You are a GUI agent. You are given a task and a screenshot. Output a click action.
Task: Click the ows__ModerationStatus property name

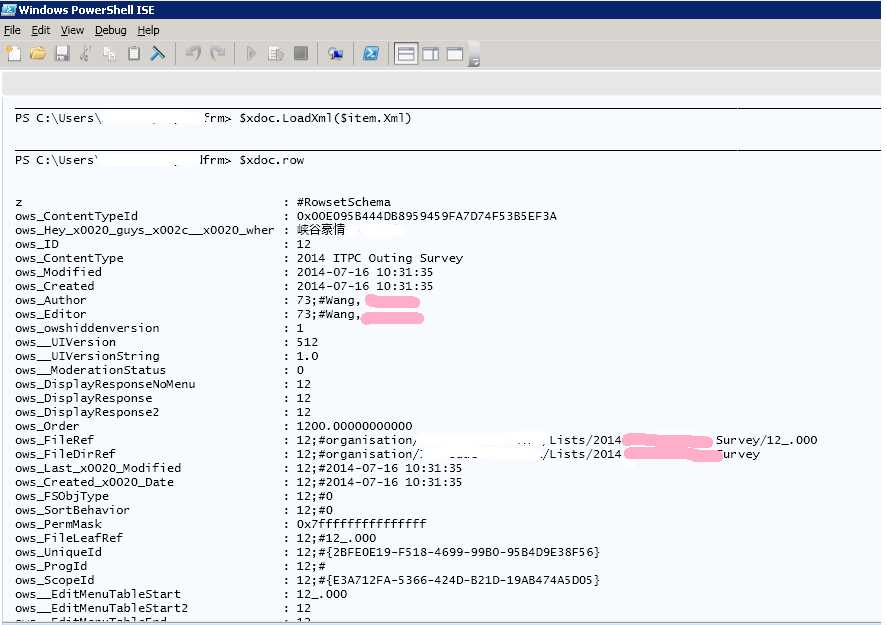[91, 370]
